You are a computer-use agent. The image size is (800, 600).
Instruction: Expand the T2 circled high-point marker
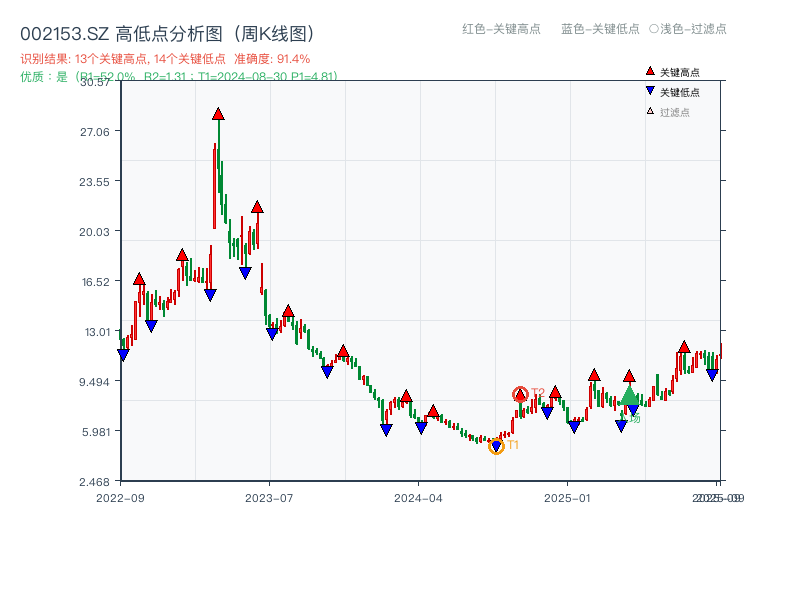point(520,394)
